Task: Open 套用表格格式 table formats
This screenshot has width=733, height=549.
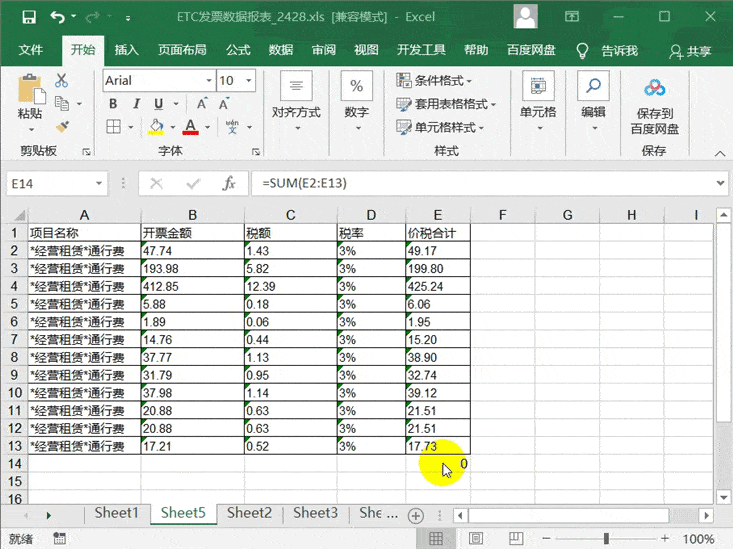Action: point(446,104)
